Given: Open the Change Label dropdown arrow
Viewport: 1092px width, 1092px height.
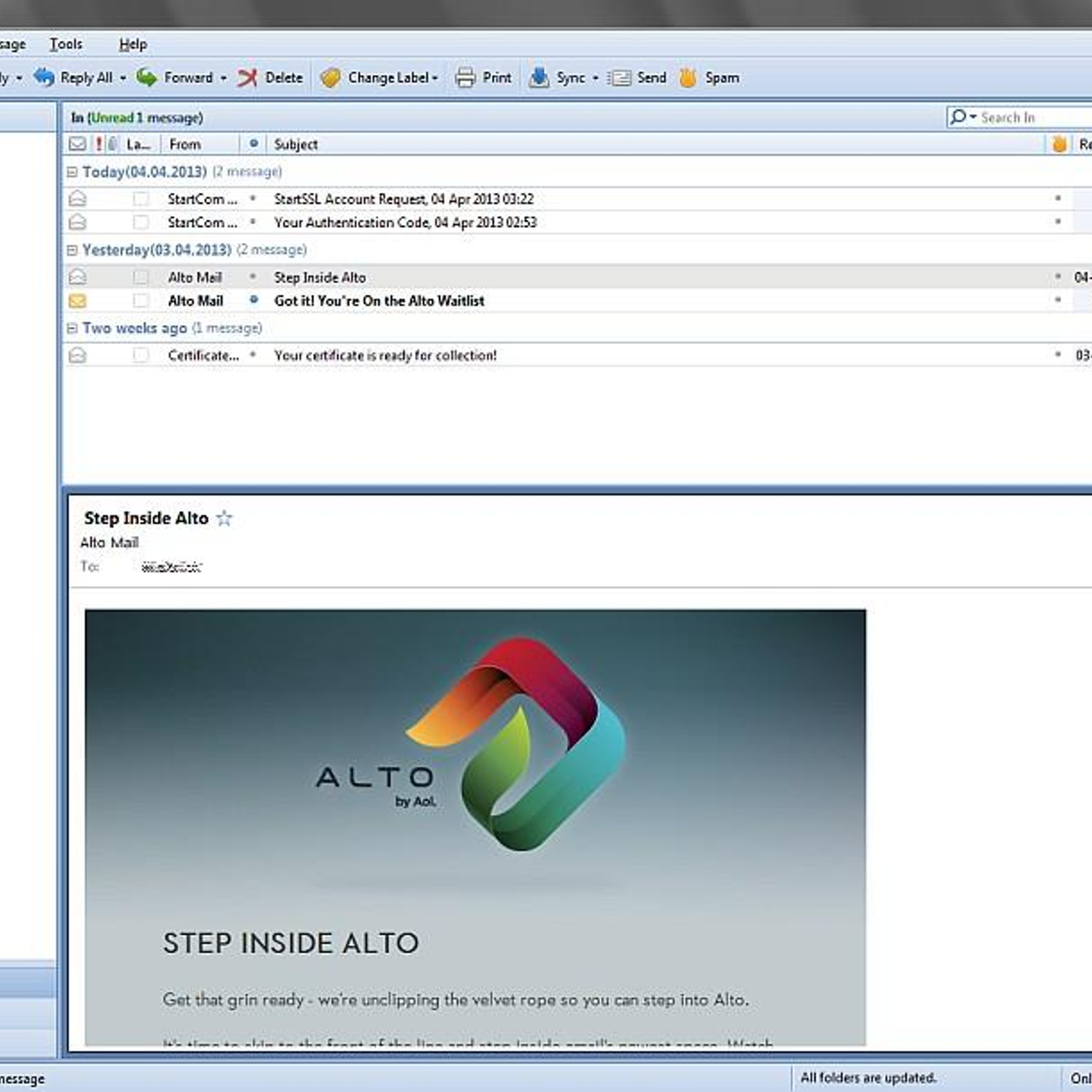Looking at the screenshot, I should 435,78.
